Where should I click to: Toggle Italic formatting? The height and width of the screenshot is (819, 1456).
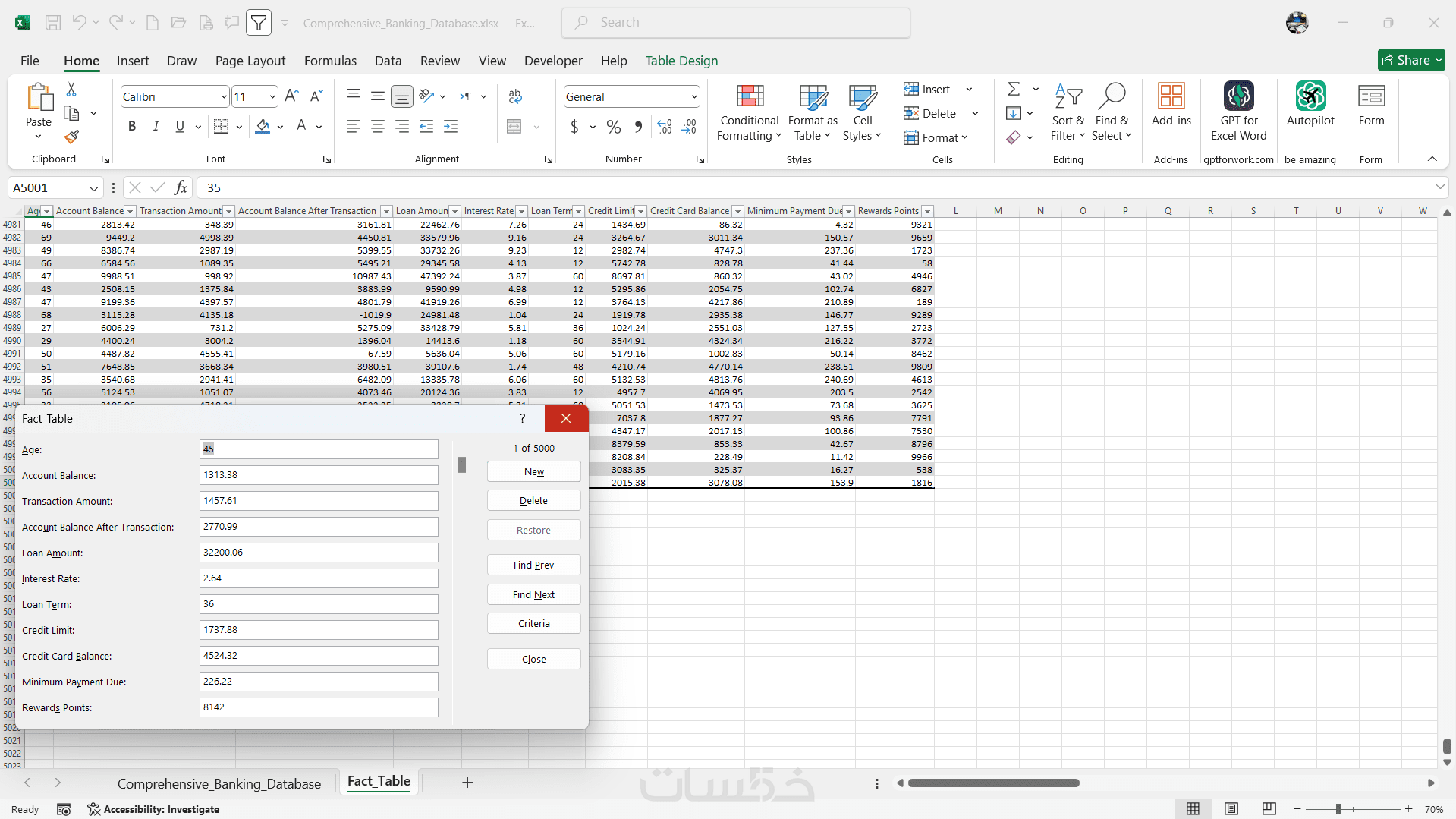tap(156, 127)
